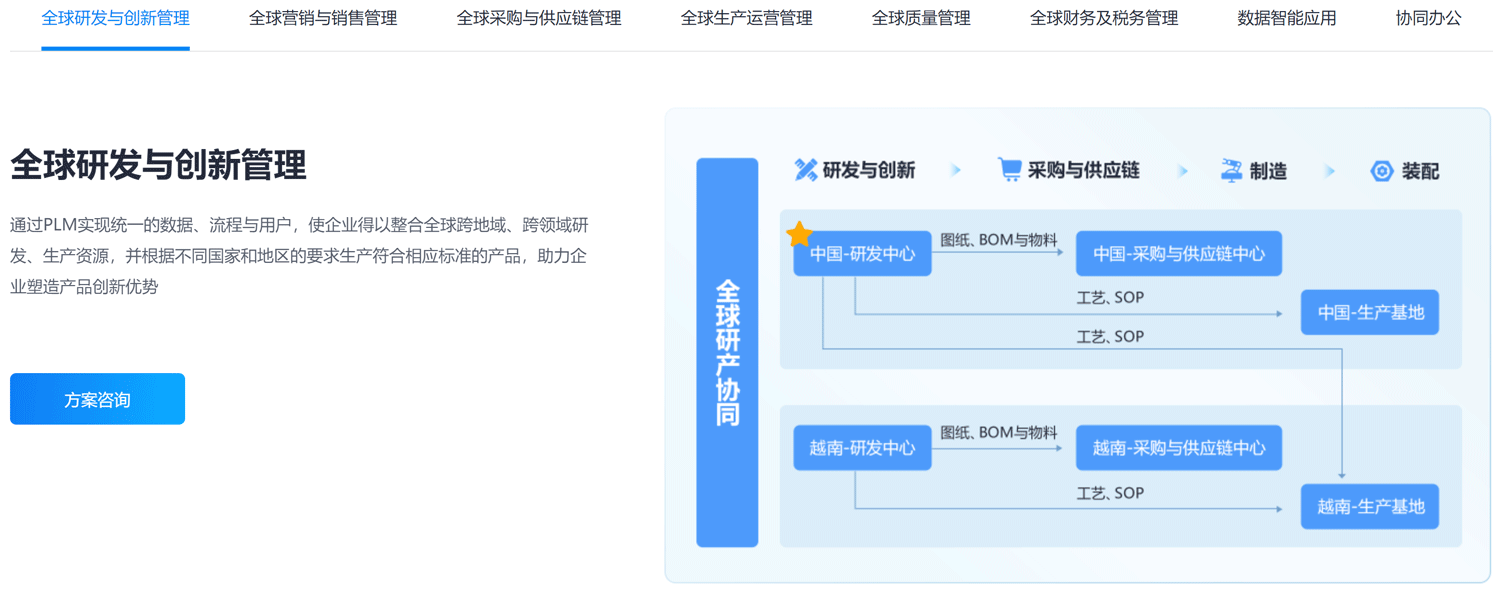Select the 全球生产运营管理 tab
This screenshot has width=1500, height=601.
[x=746, y=18]
